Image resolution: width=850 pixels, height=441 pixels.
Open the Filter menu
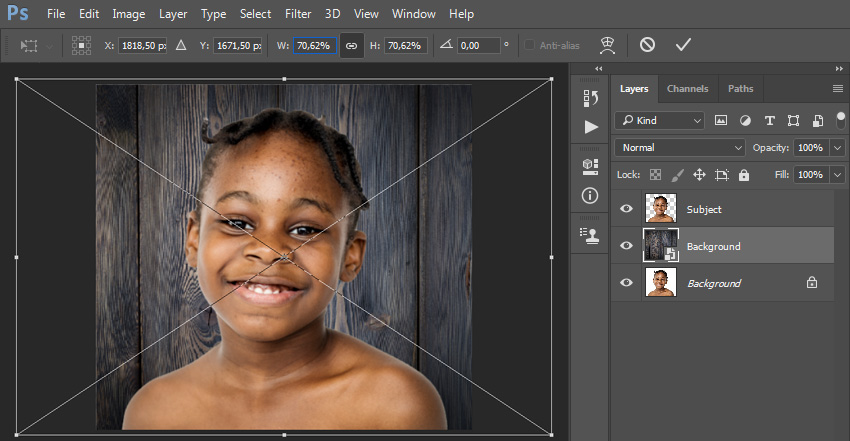(298, 14)
